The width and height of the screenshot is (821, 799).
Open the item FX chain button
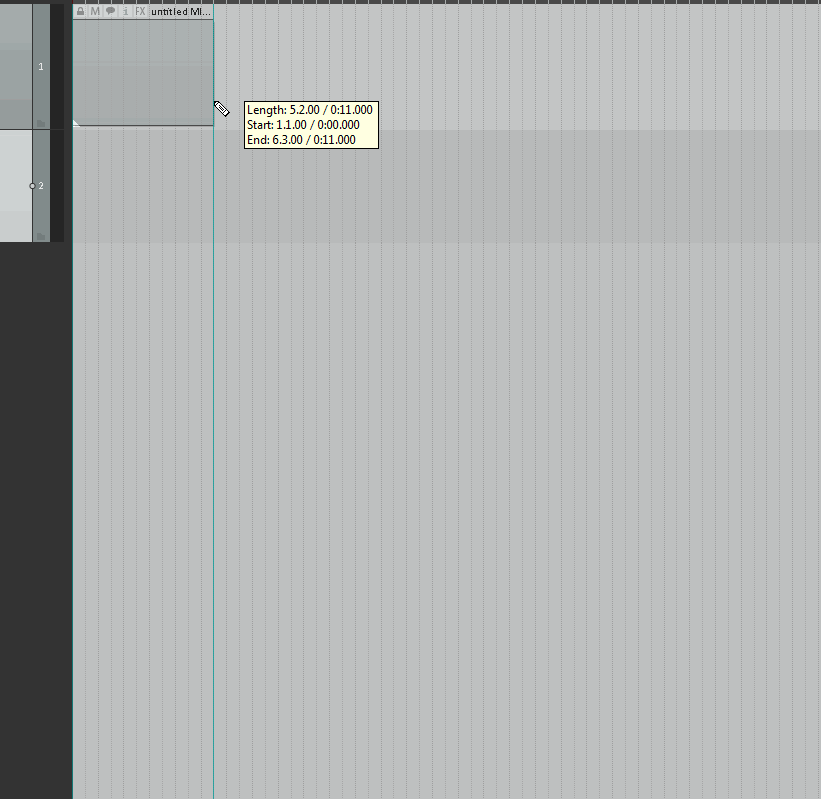(140, 11)
